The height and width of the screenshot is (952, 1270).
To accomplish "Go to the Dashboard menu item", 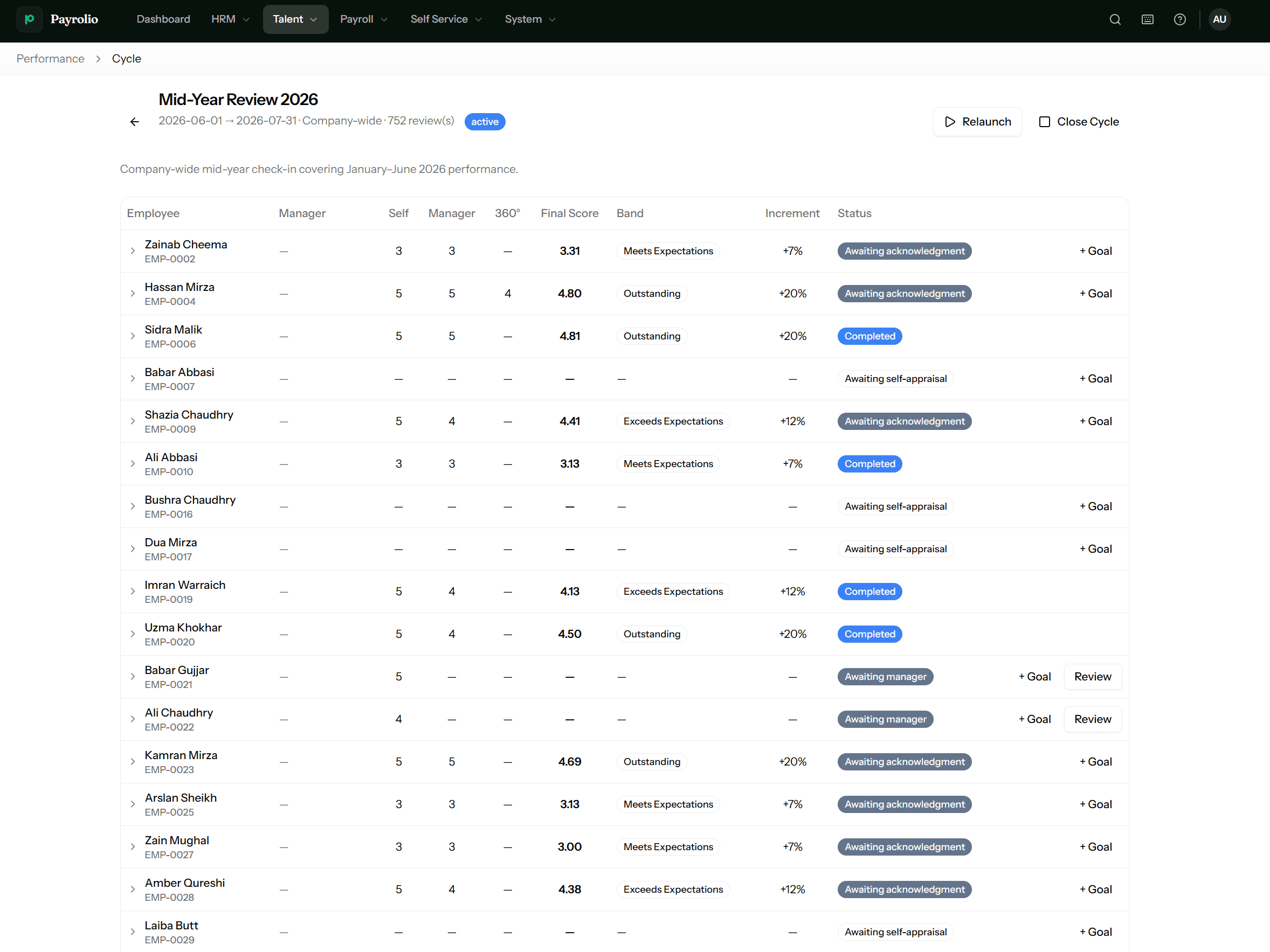I will coord(163,19).
